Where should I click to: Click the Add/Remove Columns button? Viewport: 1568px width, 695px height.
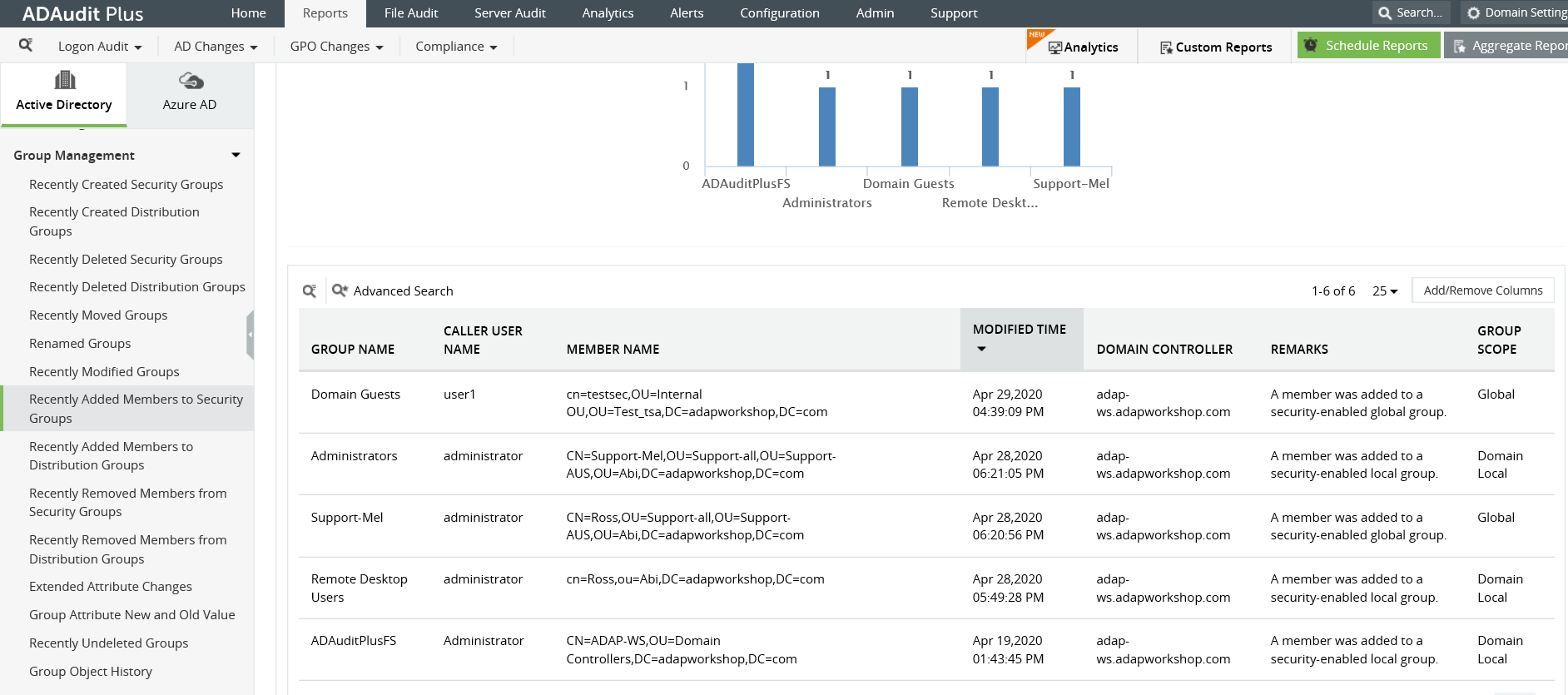tap(1482, 290)
